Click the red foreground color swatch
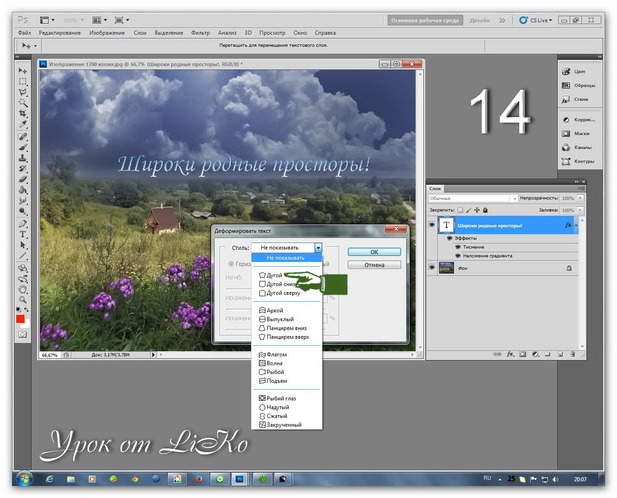Image resolution: width=617 pixels, height=498 pixels. pyautogui.click(x=20, y=319)
